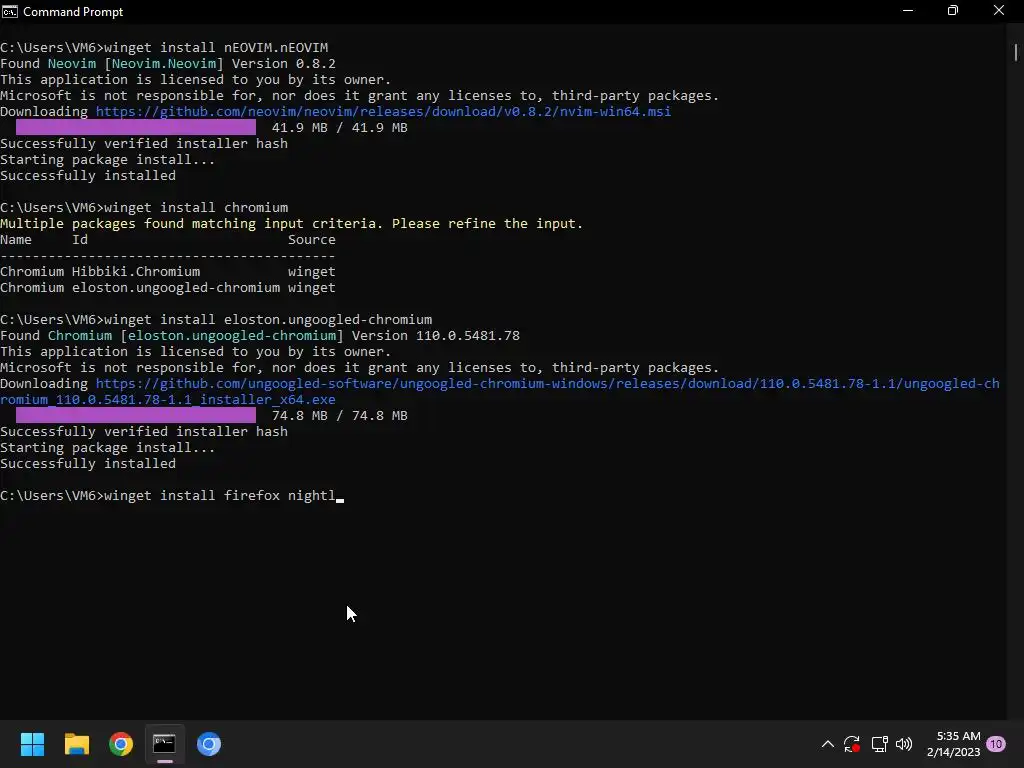Open the volume speaker tray icon
This screenshot has height=768, width=1024.
(904, 744)
